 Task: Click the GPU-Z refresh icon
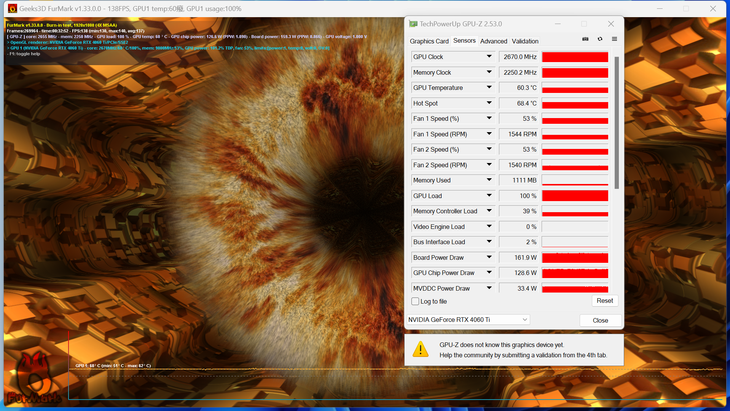click(600, 39)
